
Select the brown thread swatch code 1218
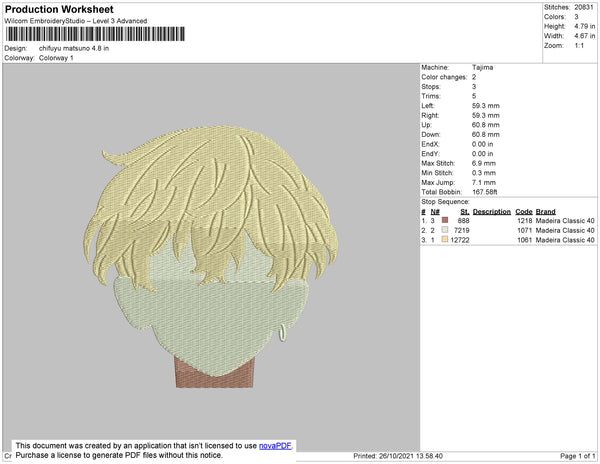click(x=445, y=220)
